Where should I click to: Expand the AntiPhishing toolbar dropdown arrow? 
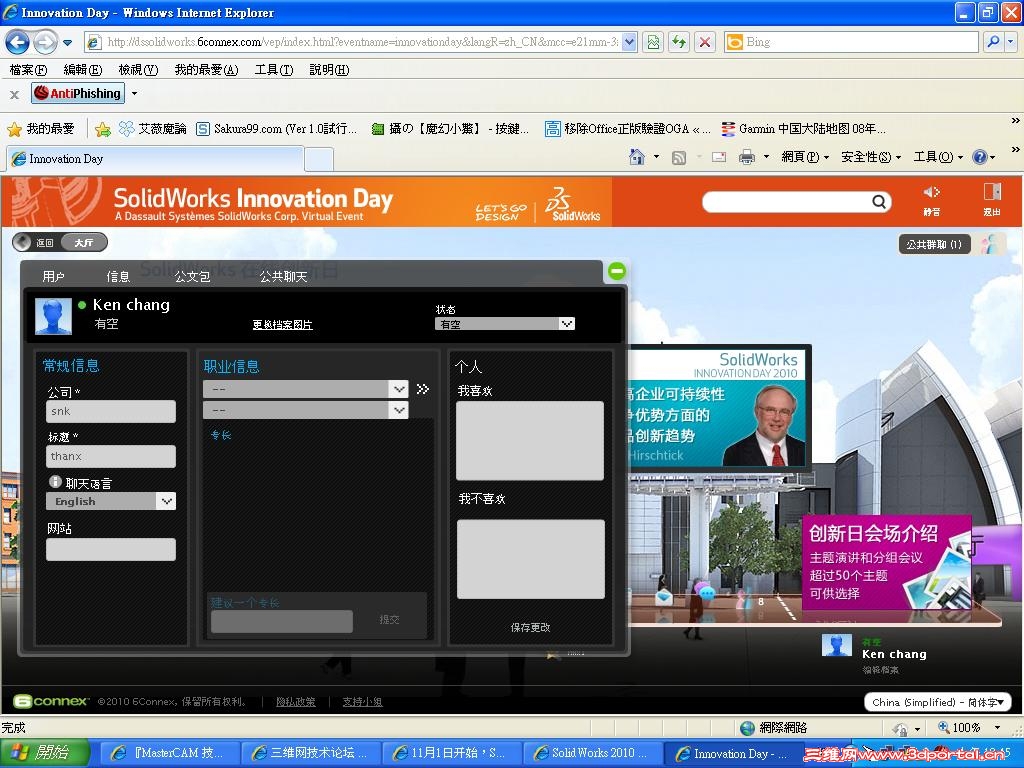(x=135, y=93)
